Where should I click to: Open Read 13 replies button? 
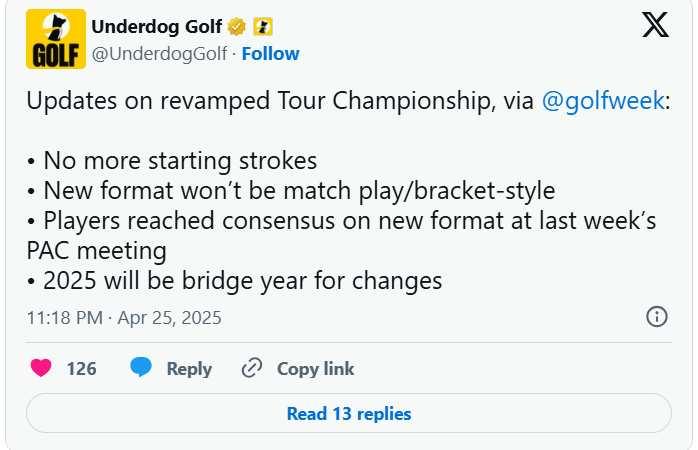349,414
